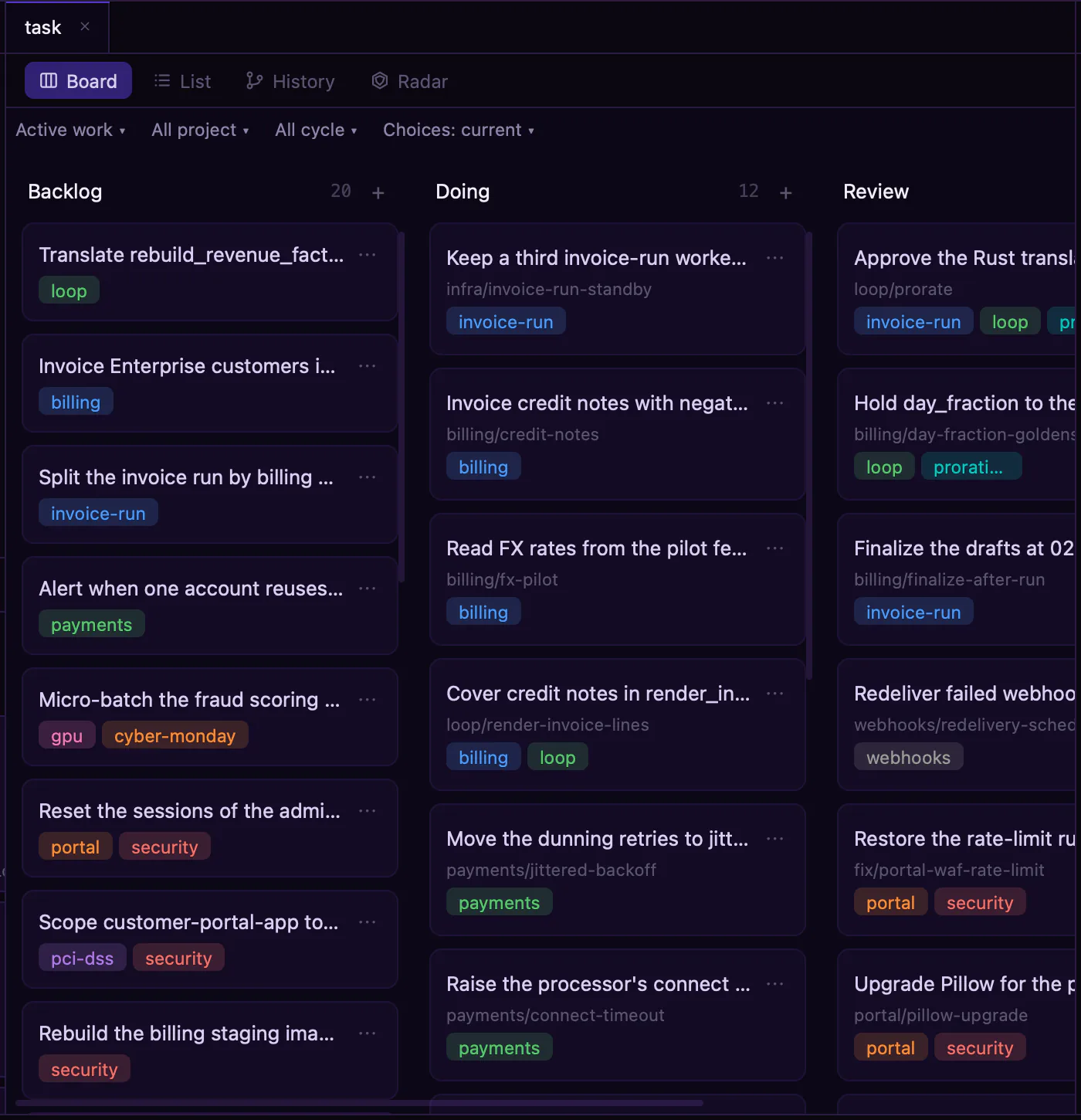The image size is (1081, 1120).
Task: Open the Radar view
Action: click(x=410, y=81)
